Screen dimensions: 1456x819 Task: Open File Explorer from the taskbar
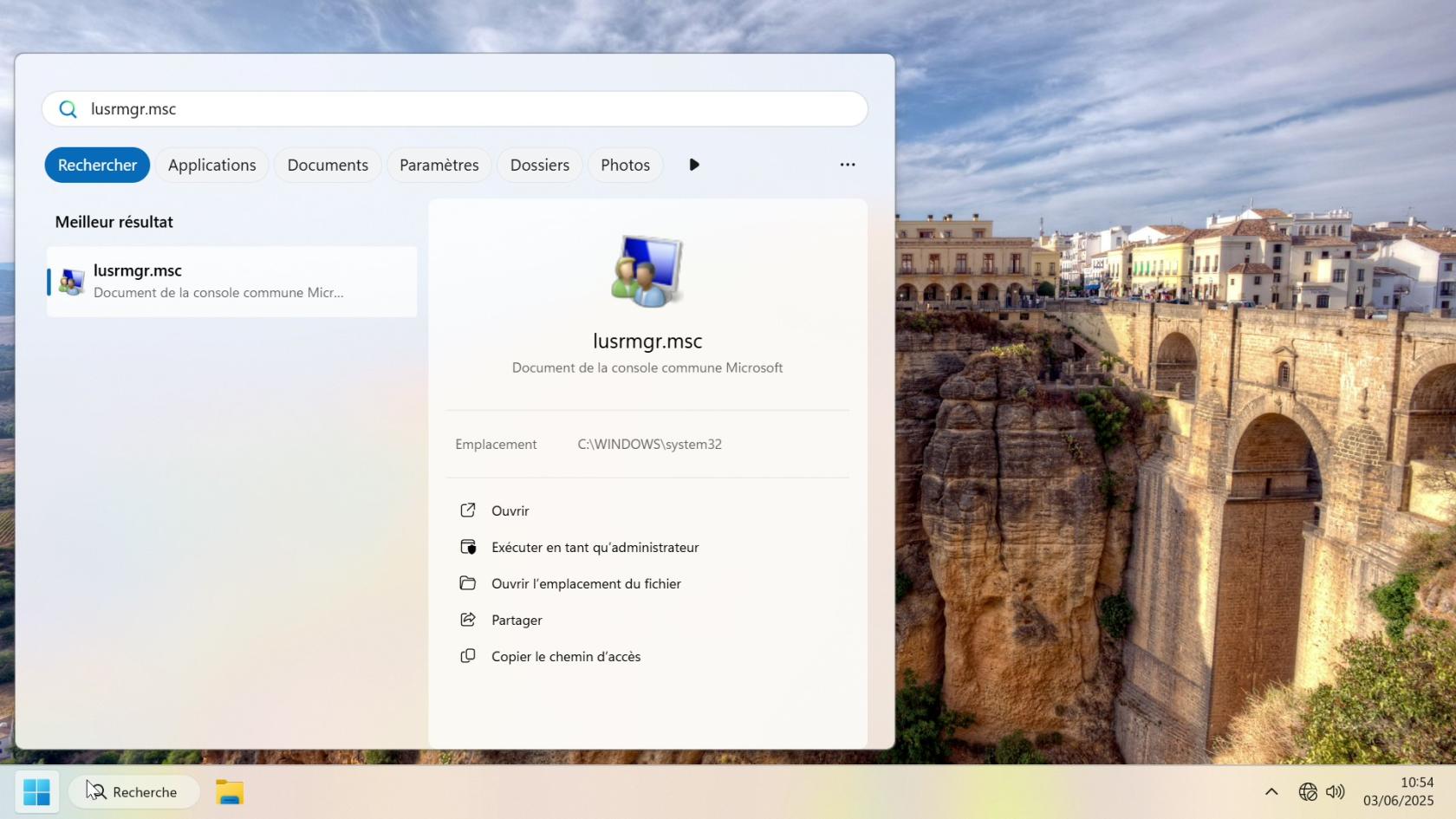coord(230,792)
